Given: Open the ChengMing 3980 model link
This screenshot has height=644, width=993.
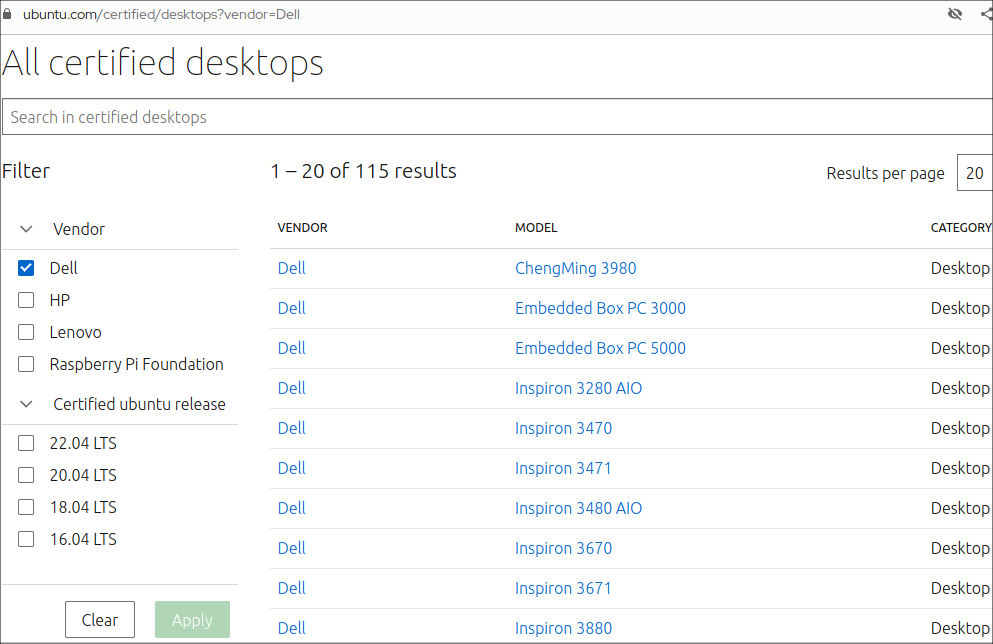Looking at the screenshot, I should 575,268.
